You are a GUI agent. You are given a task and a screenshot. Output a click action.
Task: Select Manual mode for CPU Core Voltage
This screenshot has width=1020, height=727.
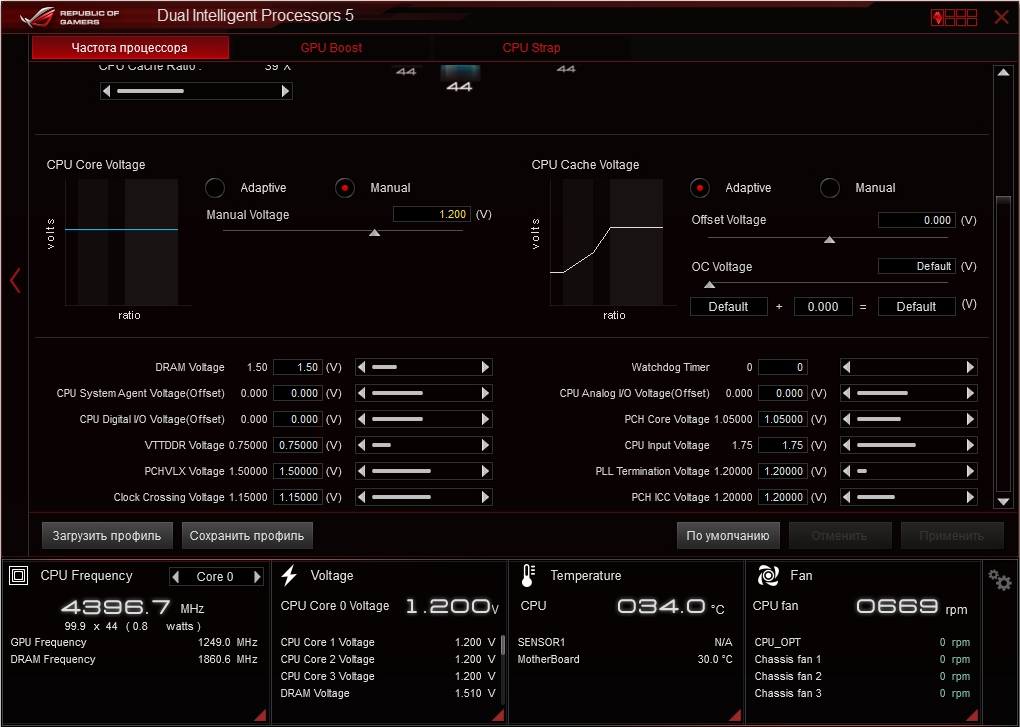tap(345, 188)
